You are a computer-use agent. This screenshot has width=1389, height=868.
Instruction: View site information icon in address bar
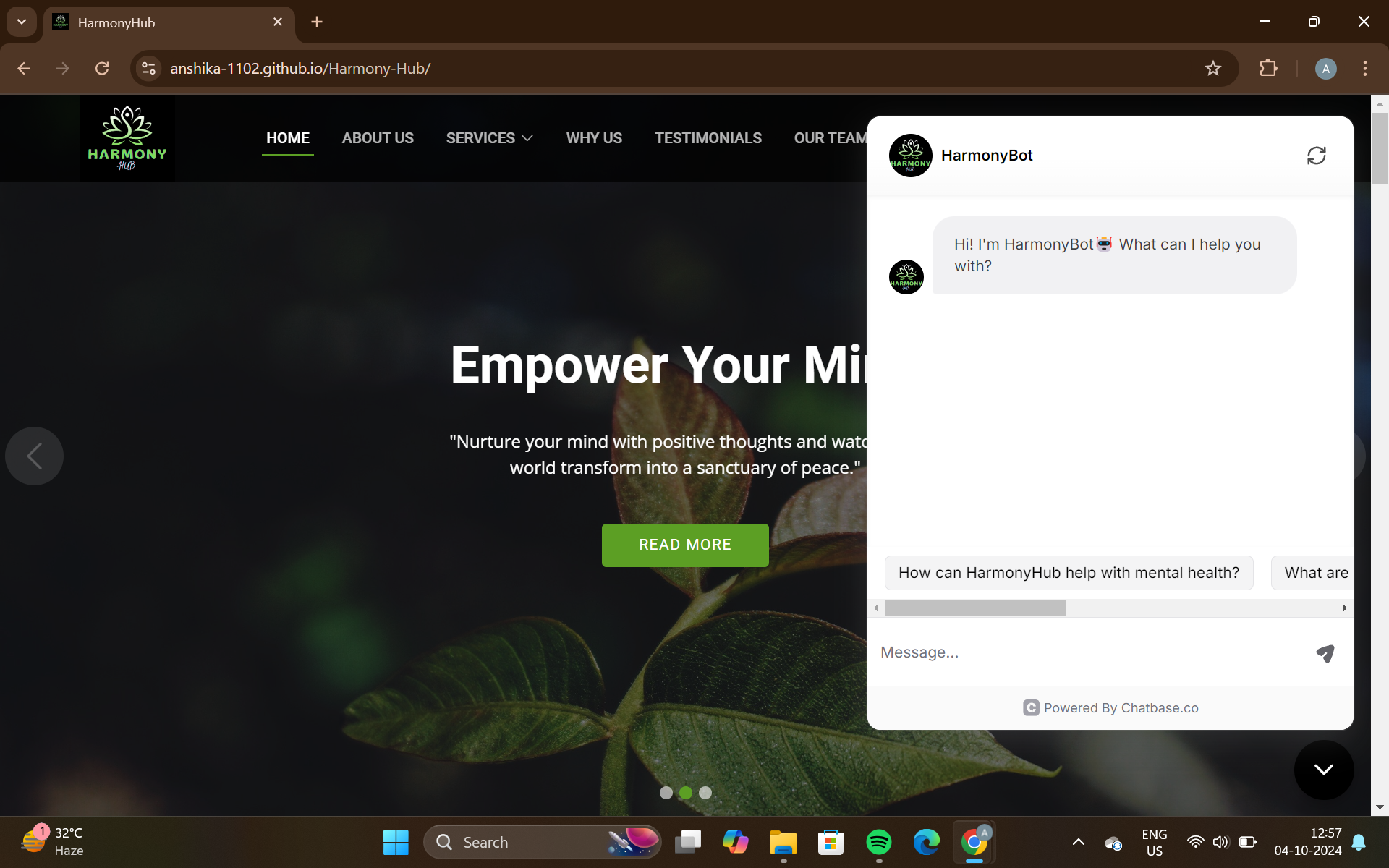click(x=149, y=69)
